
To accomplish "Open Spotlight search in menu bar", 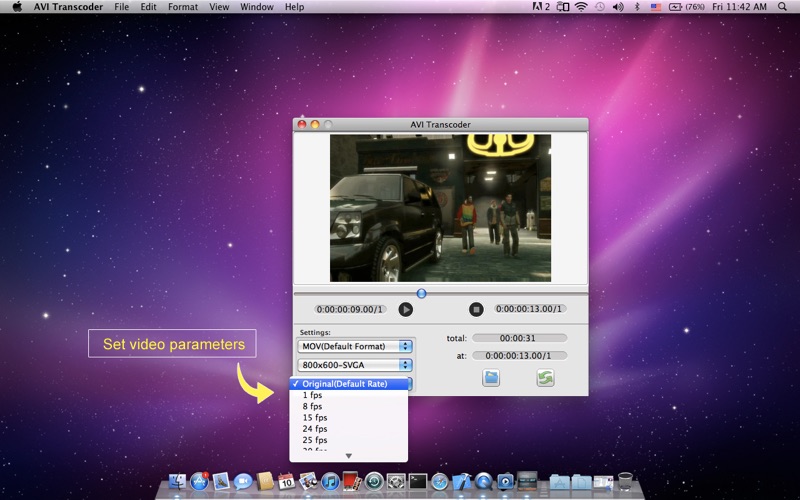I will click(782, 7).
